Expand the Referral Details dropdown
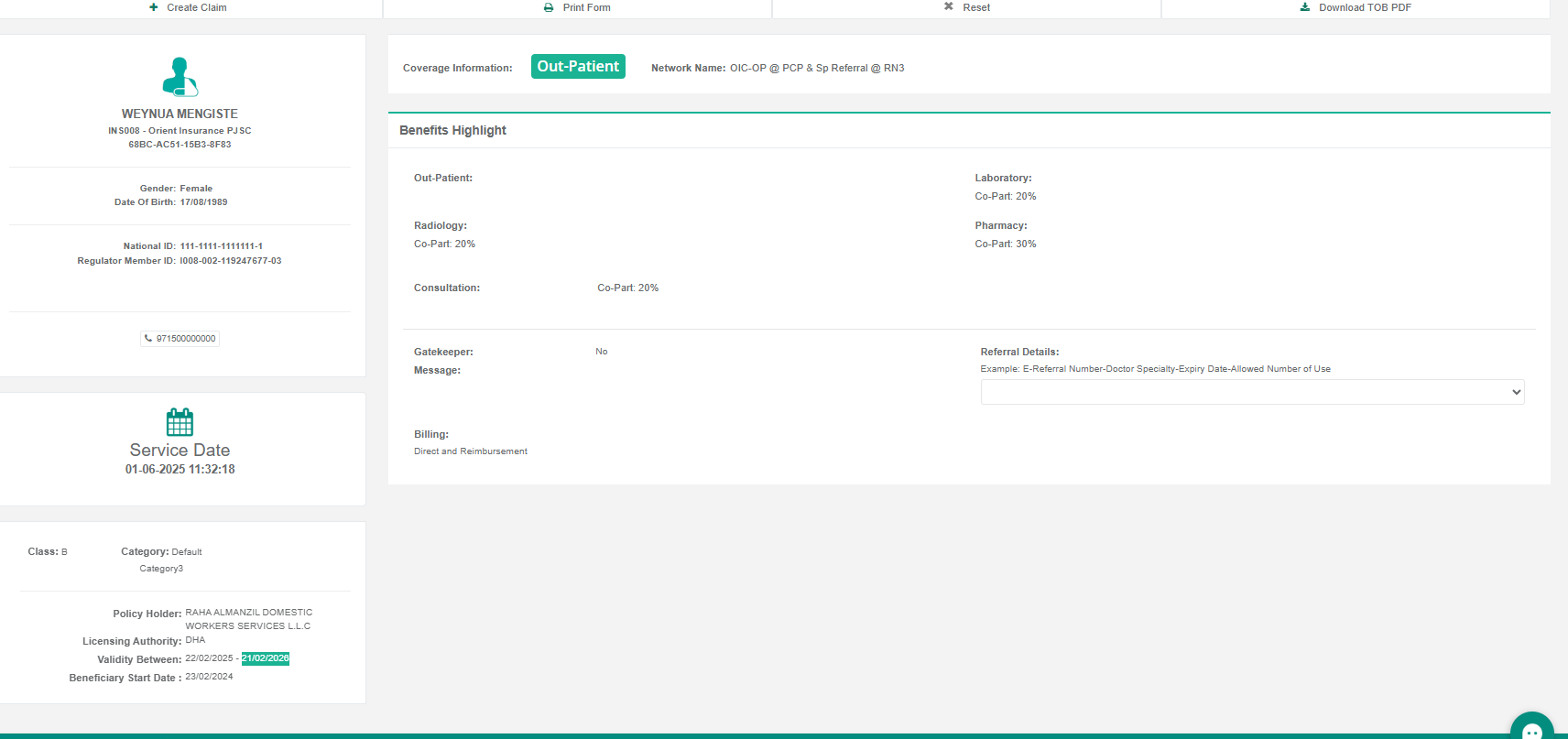 click(1251, 392)
